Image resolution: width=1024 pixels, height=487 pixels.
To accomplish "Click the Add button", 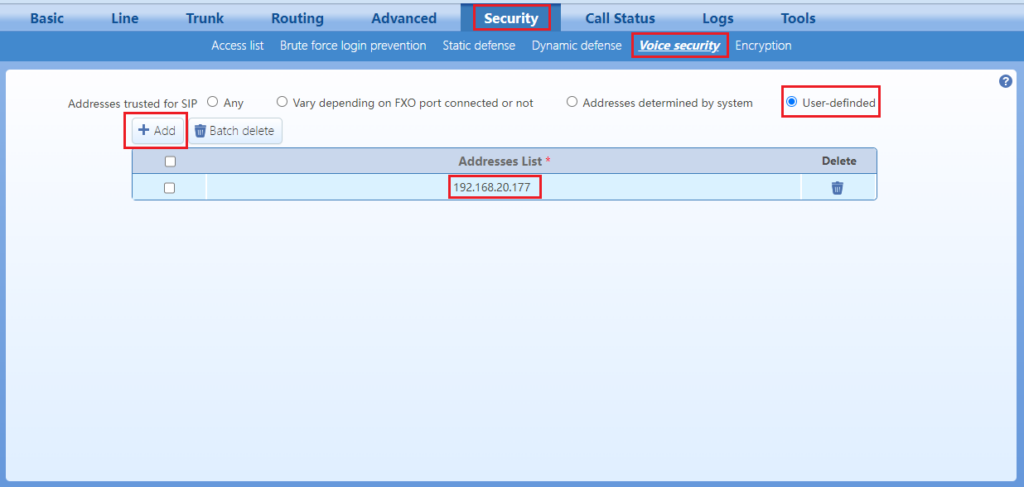I will [x=156, y=131].
